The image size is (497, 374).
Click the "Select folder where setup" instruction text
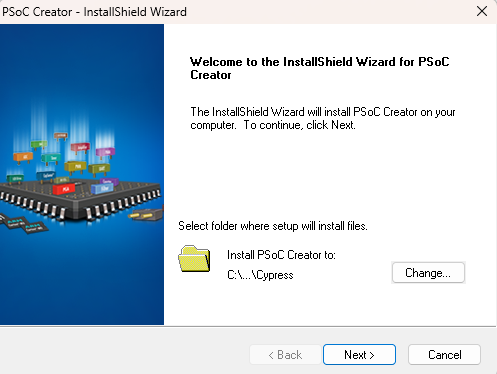point(273,226)
